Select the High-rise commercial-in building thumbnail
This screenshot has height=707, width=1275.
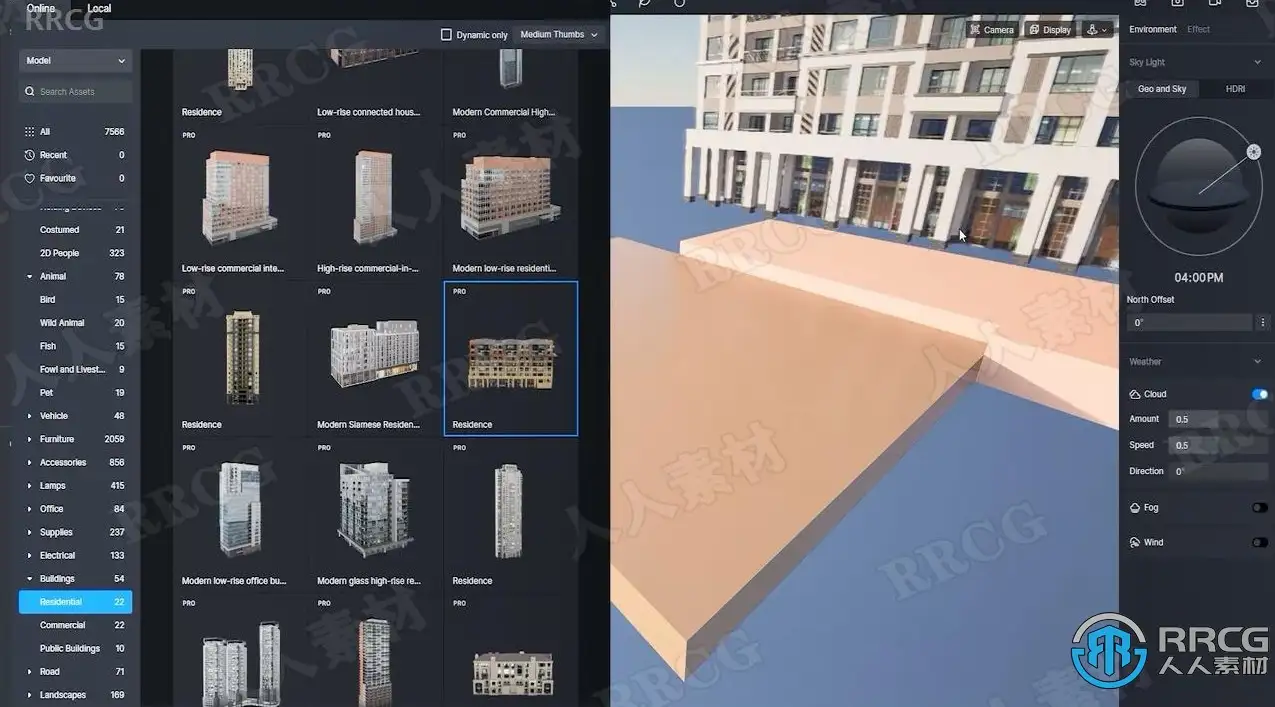(x=375, y=203)
